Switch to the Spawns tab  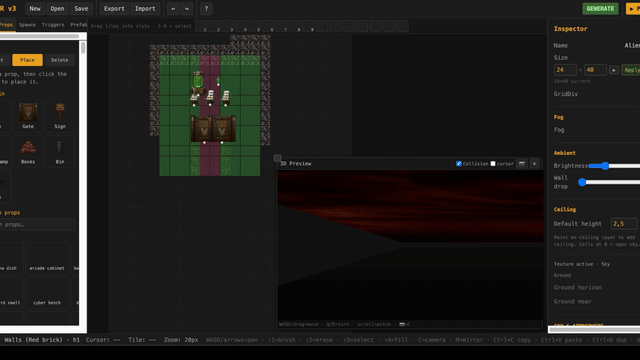pos(27,25)
